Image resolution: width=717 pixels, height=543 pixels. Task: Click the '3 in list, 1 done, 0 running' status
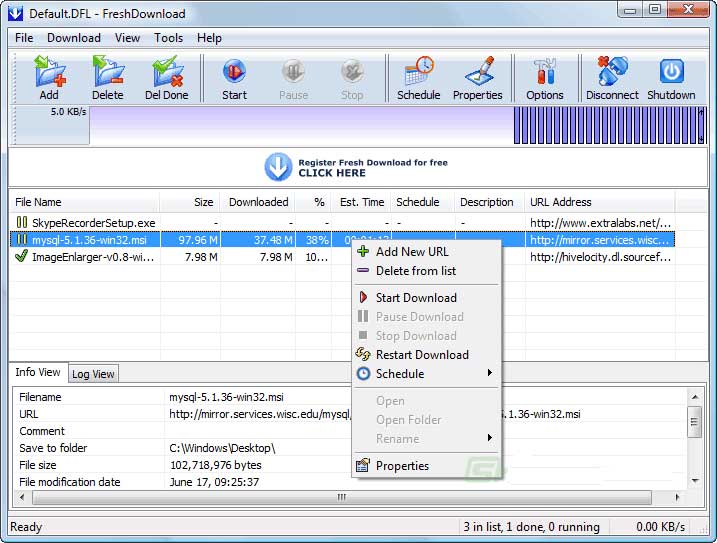tap(531, 527)
